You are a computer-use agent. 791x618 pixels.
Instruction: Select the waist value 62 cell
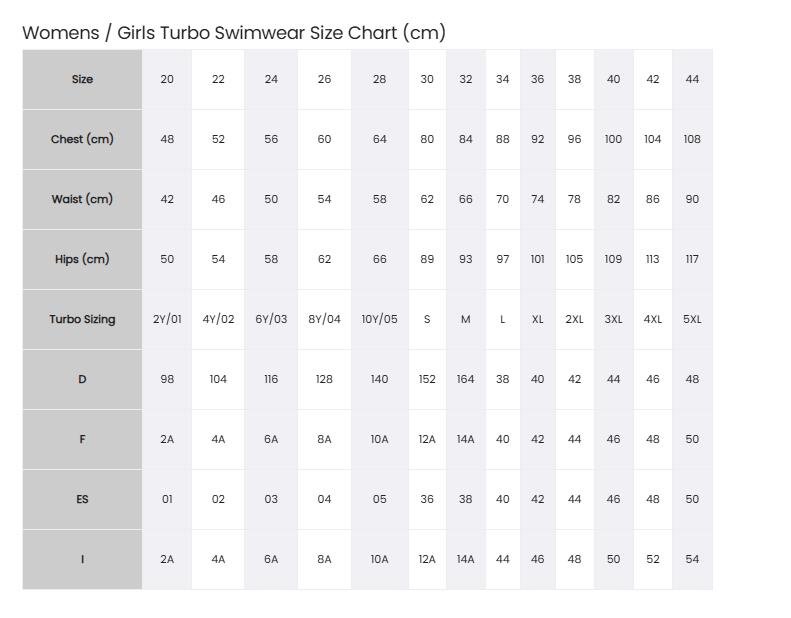click(427, 199)
